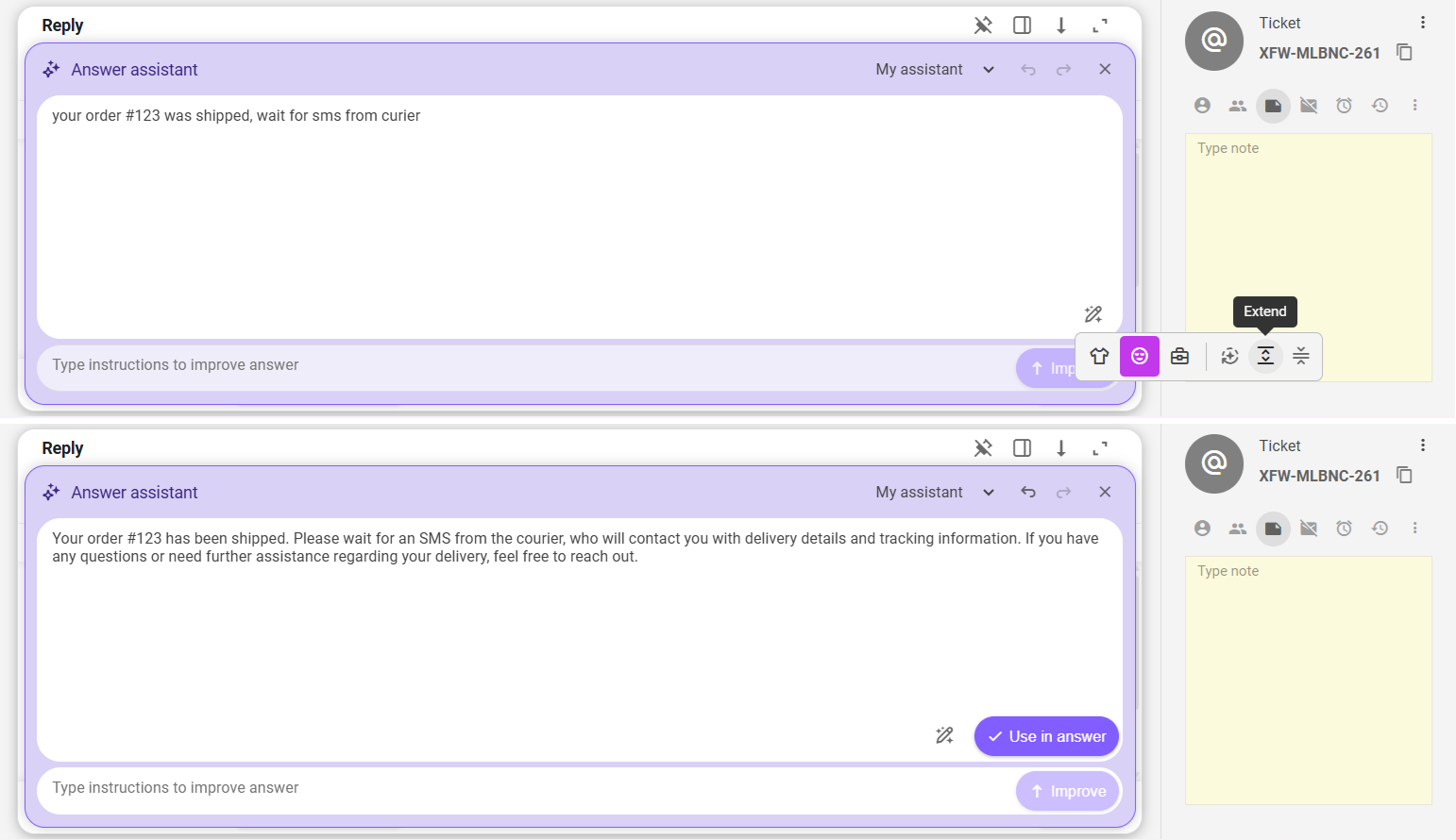Click the lower Type note field
Viewport: 1456px width, 840px height.
[1308, 680]
